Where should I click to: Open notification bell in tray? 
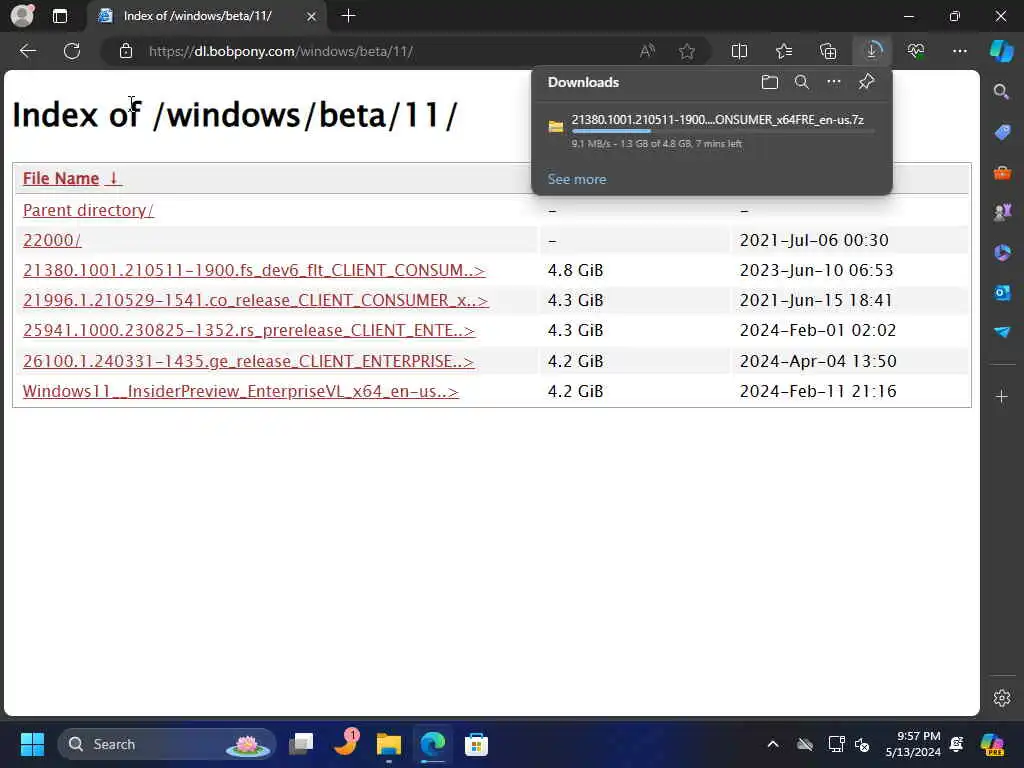pos(957,744)
